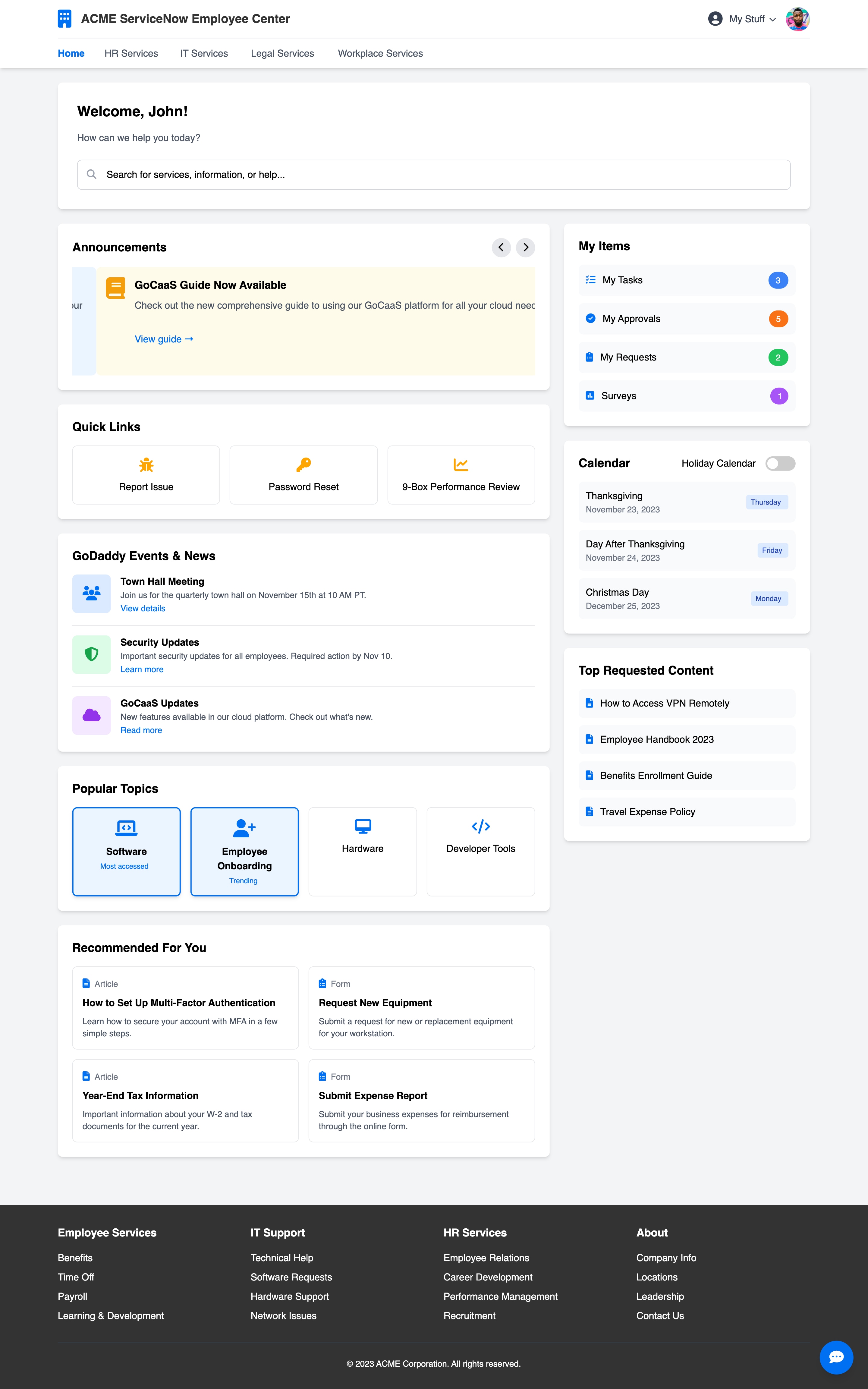Click the Developer Tools topic tile
The width and height of the screenshot is (868, 1389).
click(480, 851)
